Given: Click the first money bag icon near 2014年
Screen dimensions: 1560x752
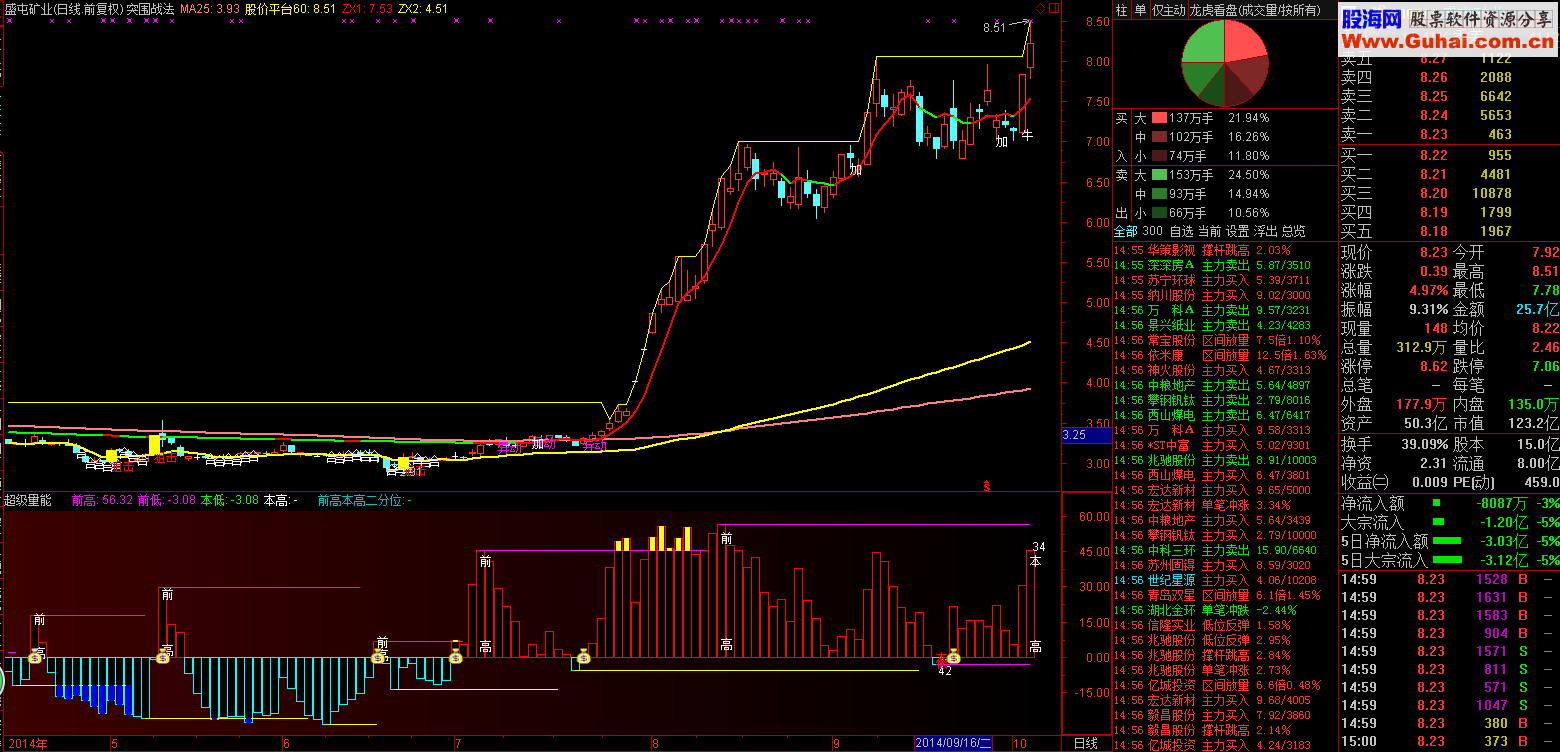Looking at the screenshot, I should (35, 657).
